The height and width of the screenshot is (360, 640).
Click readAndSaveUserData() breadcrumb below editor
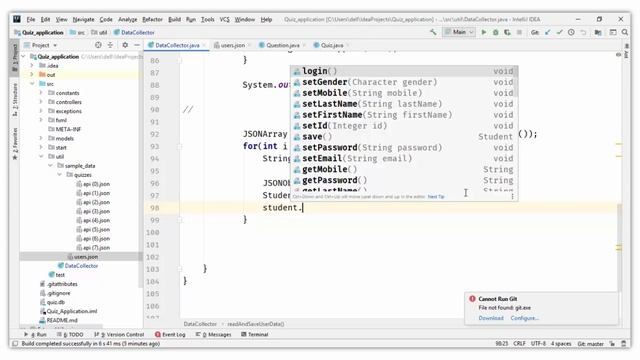256,324
